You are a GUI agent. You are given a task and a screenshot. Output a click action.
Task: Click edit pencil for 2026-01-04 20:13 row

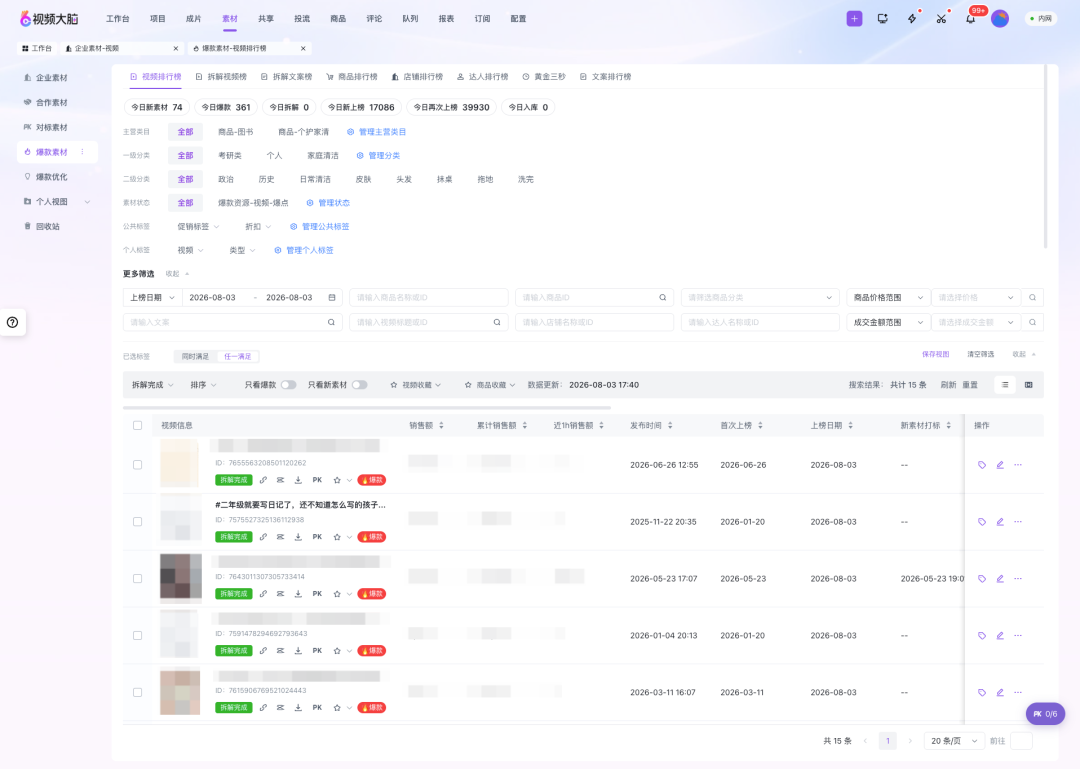pyautogui.click(x=1000, y=635)
